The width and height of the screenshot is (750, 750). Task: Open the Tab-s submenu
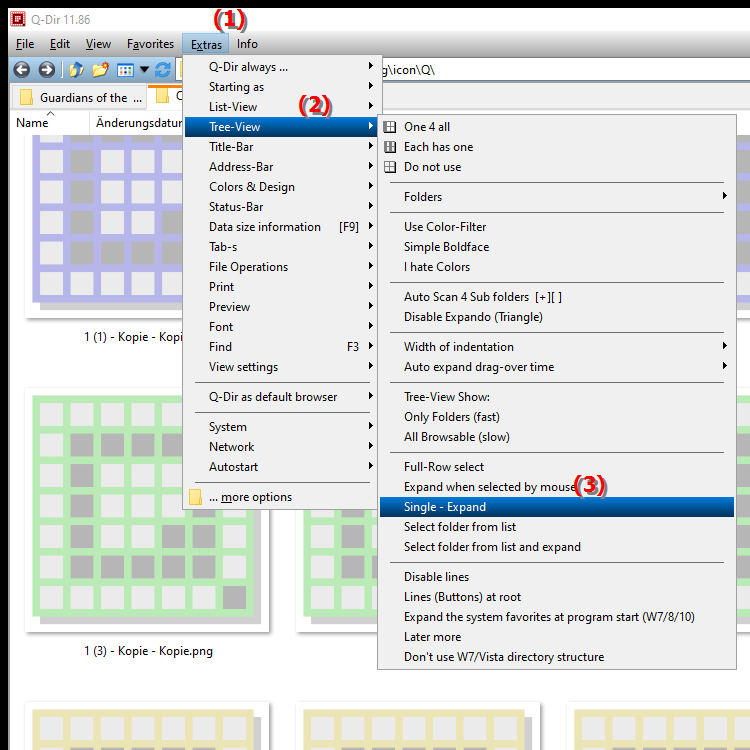[x=281, y=247]
